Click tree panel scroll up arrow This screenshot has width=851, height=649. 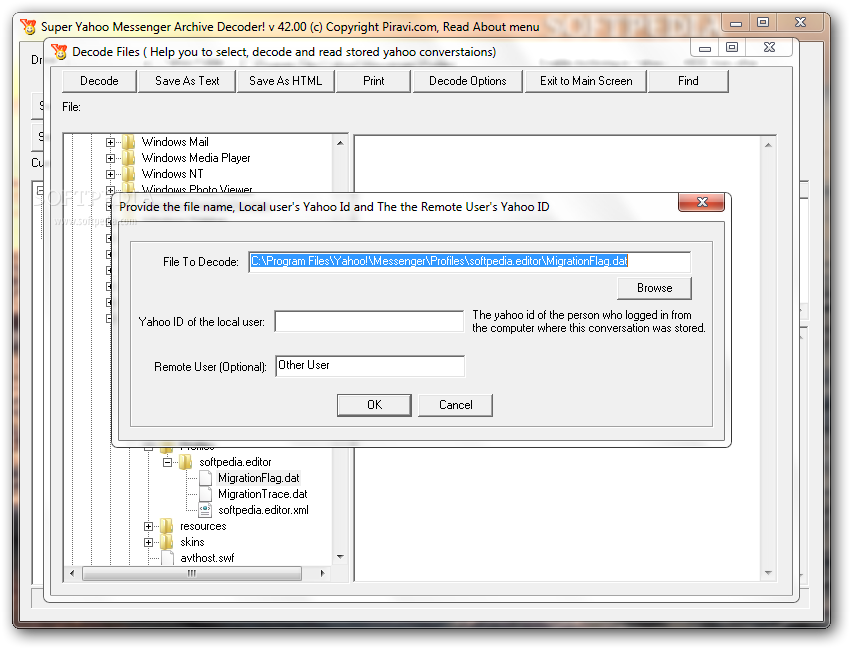340,143
